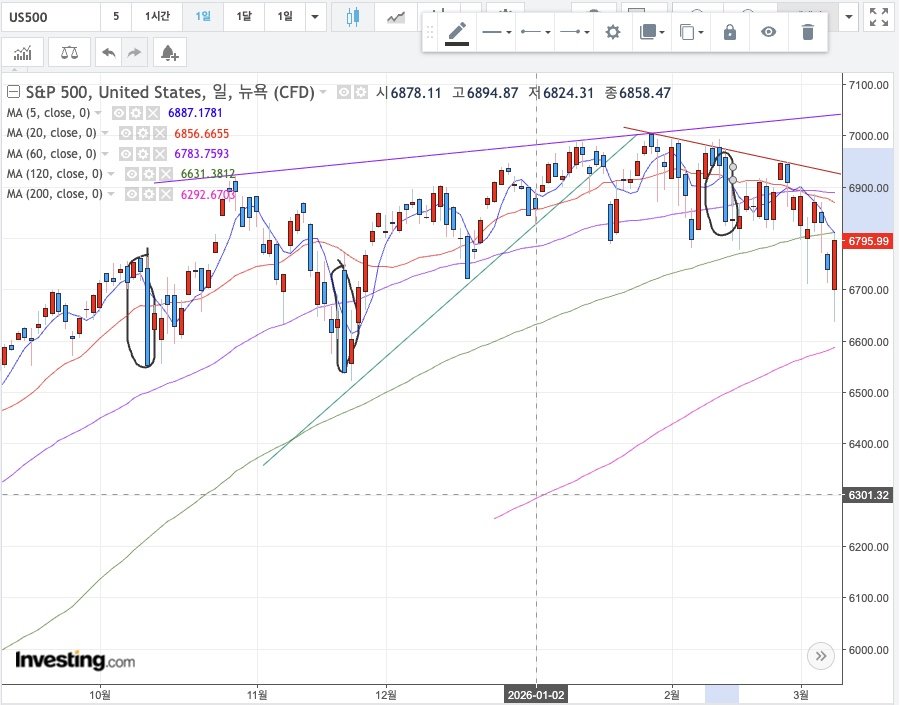
Task: Expand MA (120, close, 0) dropdown arrow
Action: pyautogui.click(x=111, y=174)
